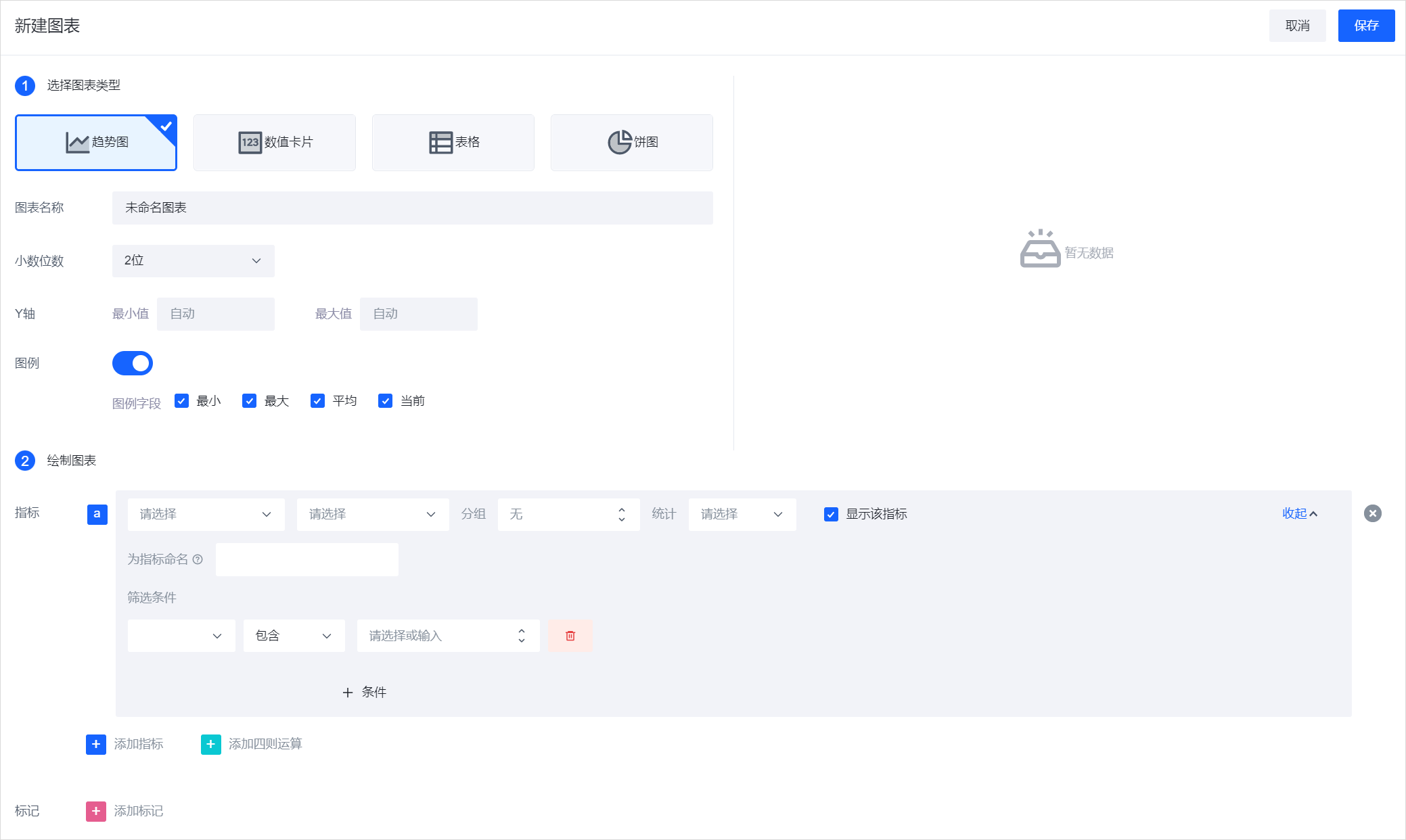
Task: Toggle the 图例 legend switch
Action: coord(133,363)
